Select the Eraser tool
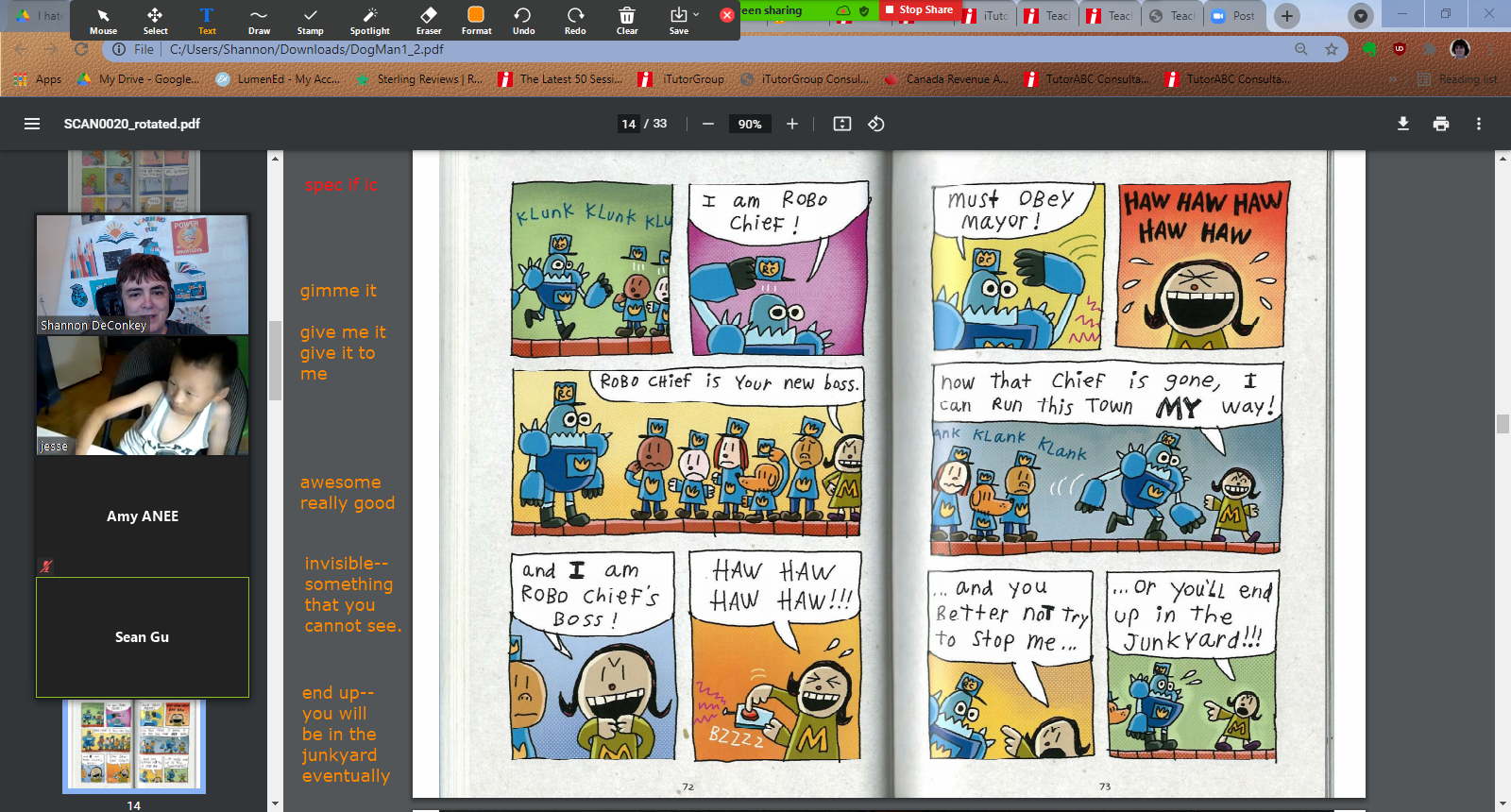The width and height of the screenshot is (1511, 812). point(429,20)
